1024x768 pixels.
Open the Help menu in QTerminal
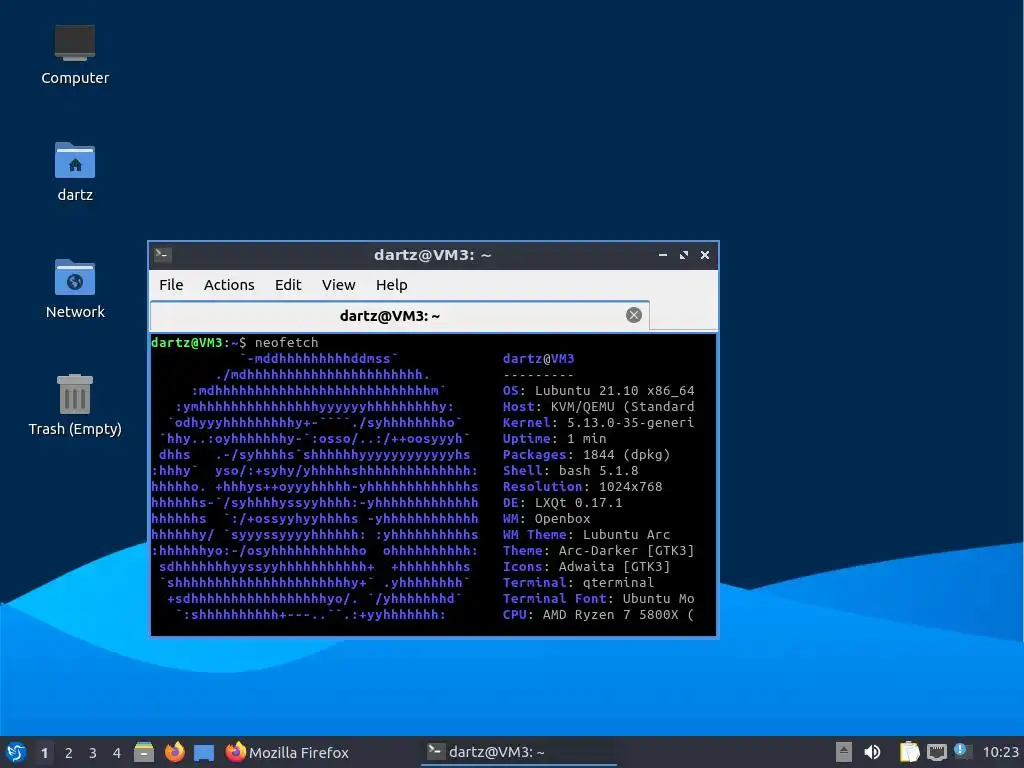391,285
